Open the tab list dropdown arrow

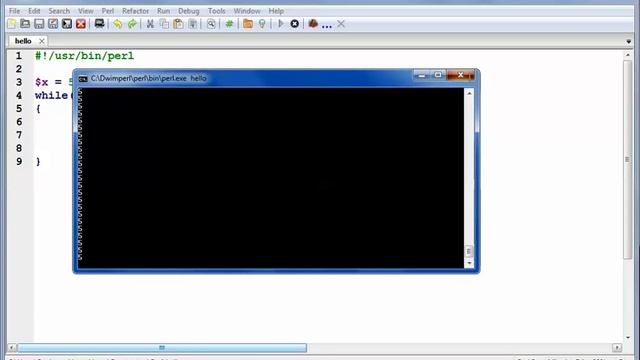pos(628,42)
